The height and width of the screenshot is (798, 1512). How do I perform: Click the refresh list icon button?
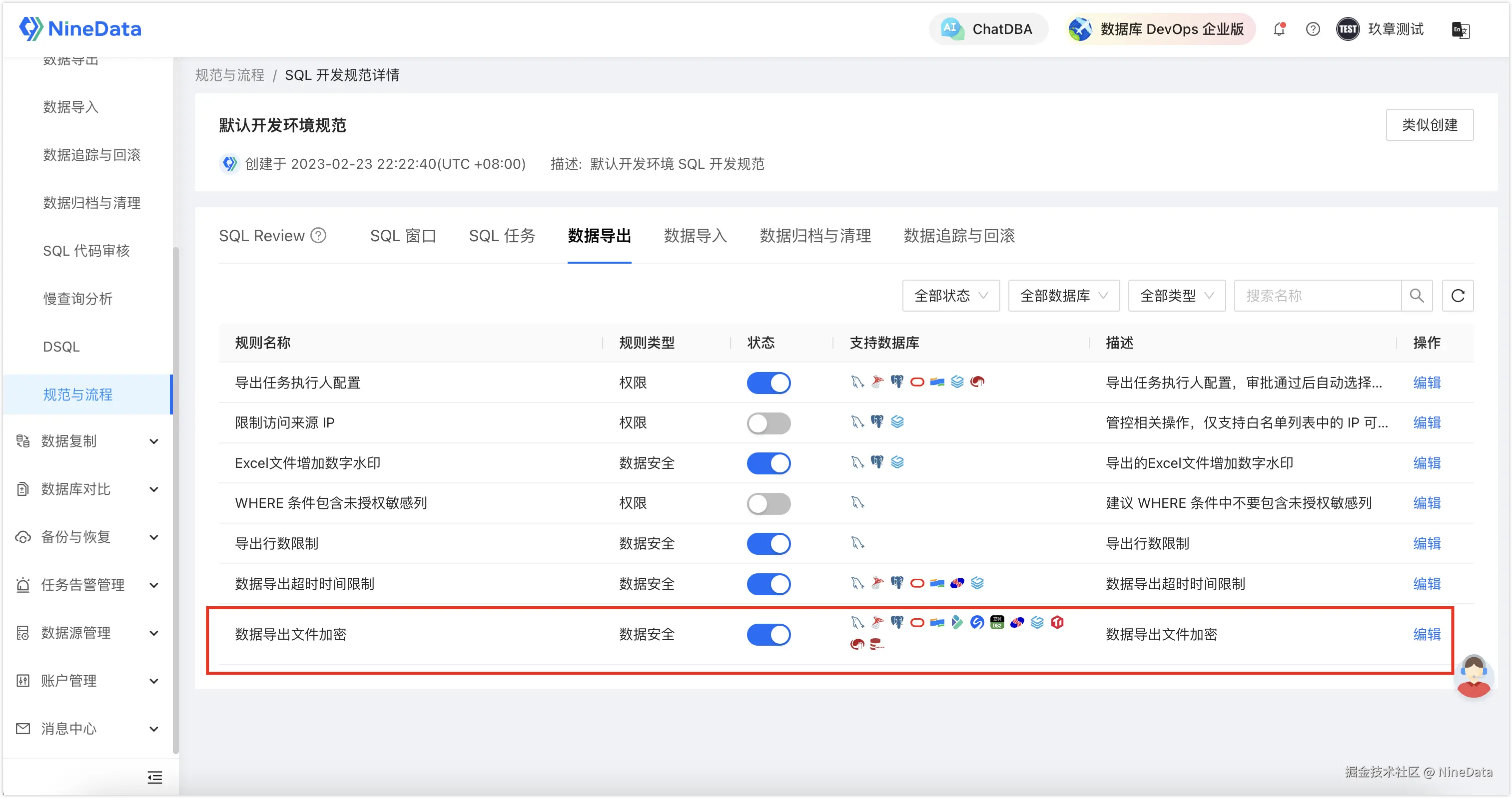[1458, 296]
